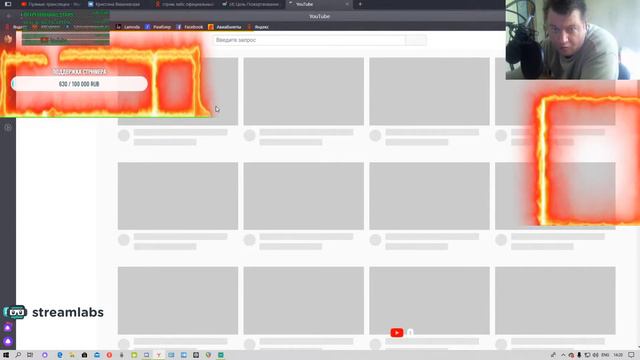The image size is (640, 360).
Task: Expand hidden system tray icons chevron
Action: [x=563, y=355]
